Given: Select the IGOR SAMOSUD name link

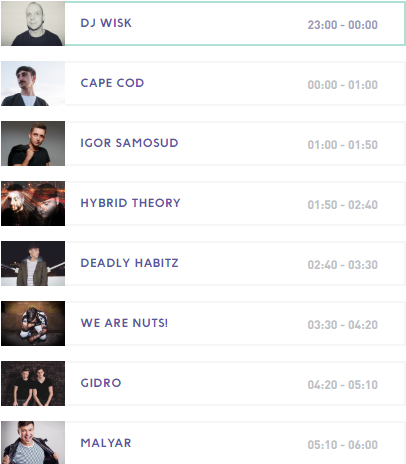Looking at the screenshot, I should pos(129,143).
